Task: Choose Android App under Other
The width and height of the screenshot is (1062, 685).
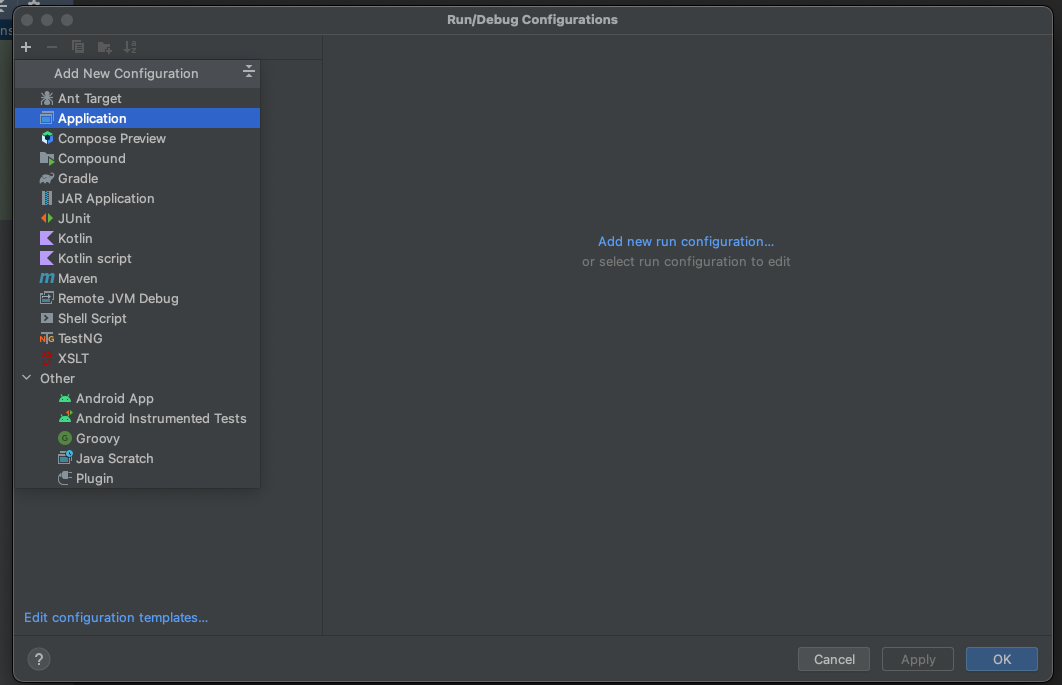Action: point(114,398)
